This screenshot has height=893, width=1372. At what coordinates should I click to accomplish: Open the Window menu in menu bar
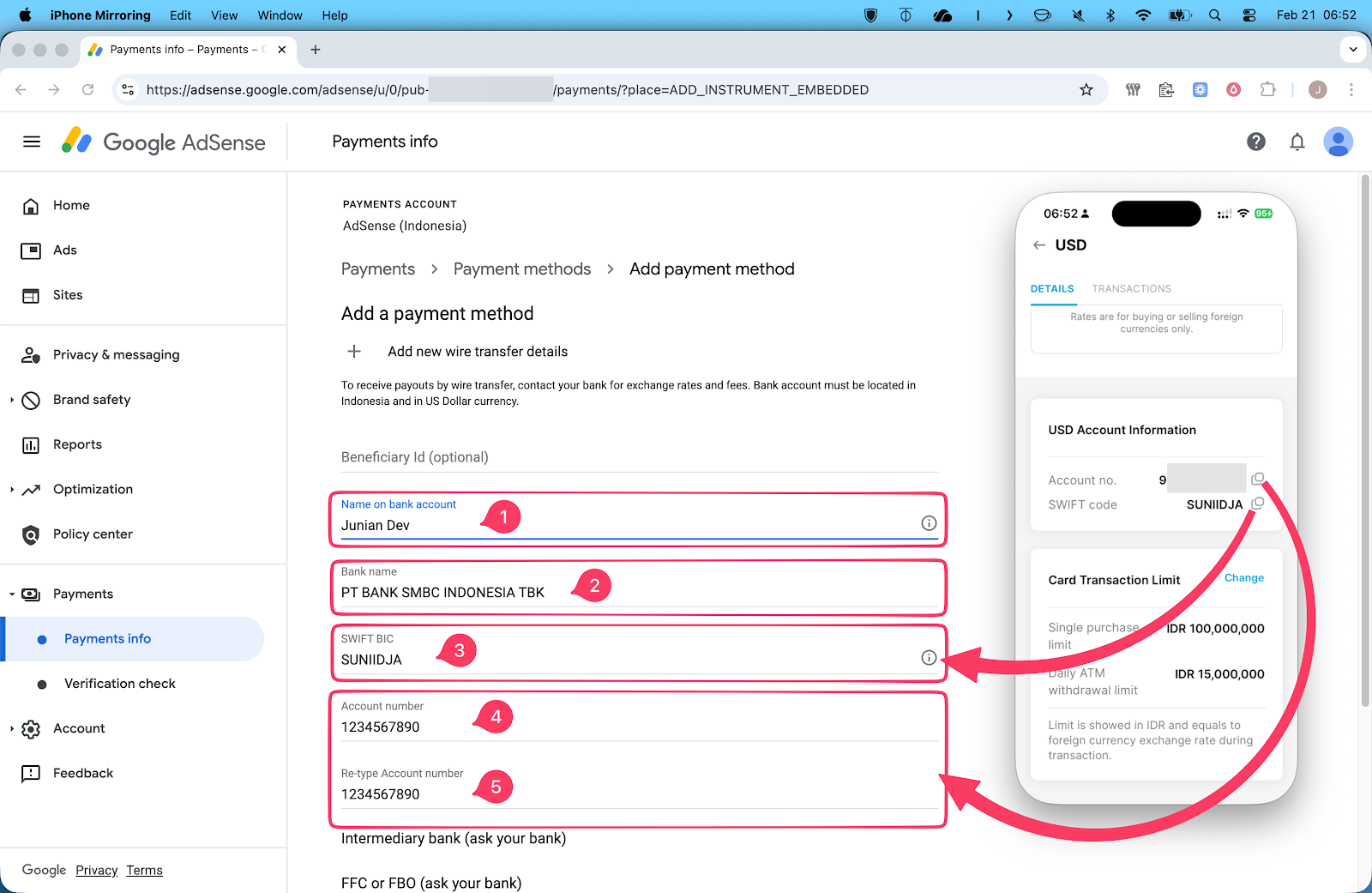[x=280, y=15]
